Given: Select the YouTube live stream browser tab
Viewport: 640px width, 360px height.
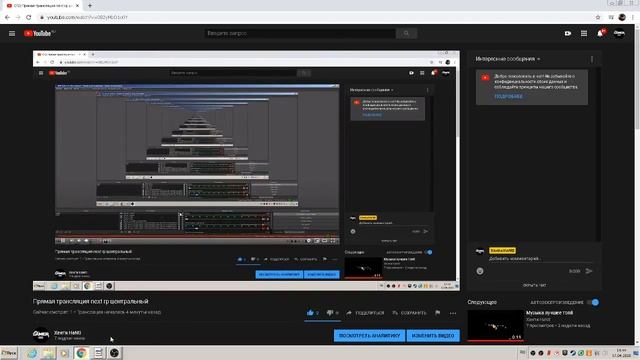Looking at the screenshot, I should pyautogui.click(x=42, y=6).
